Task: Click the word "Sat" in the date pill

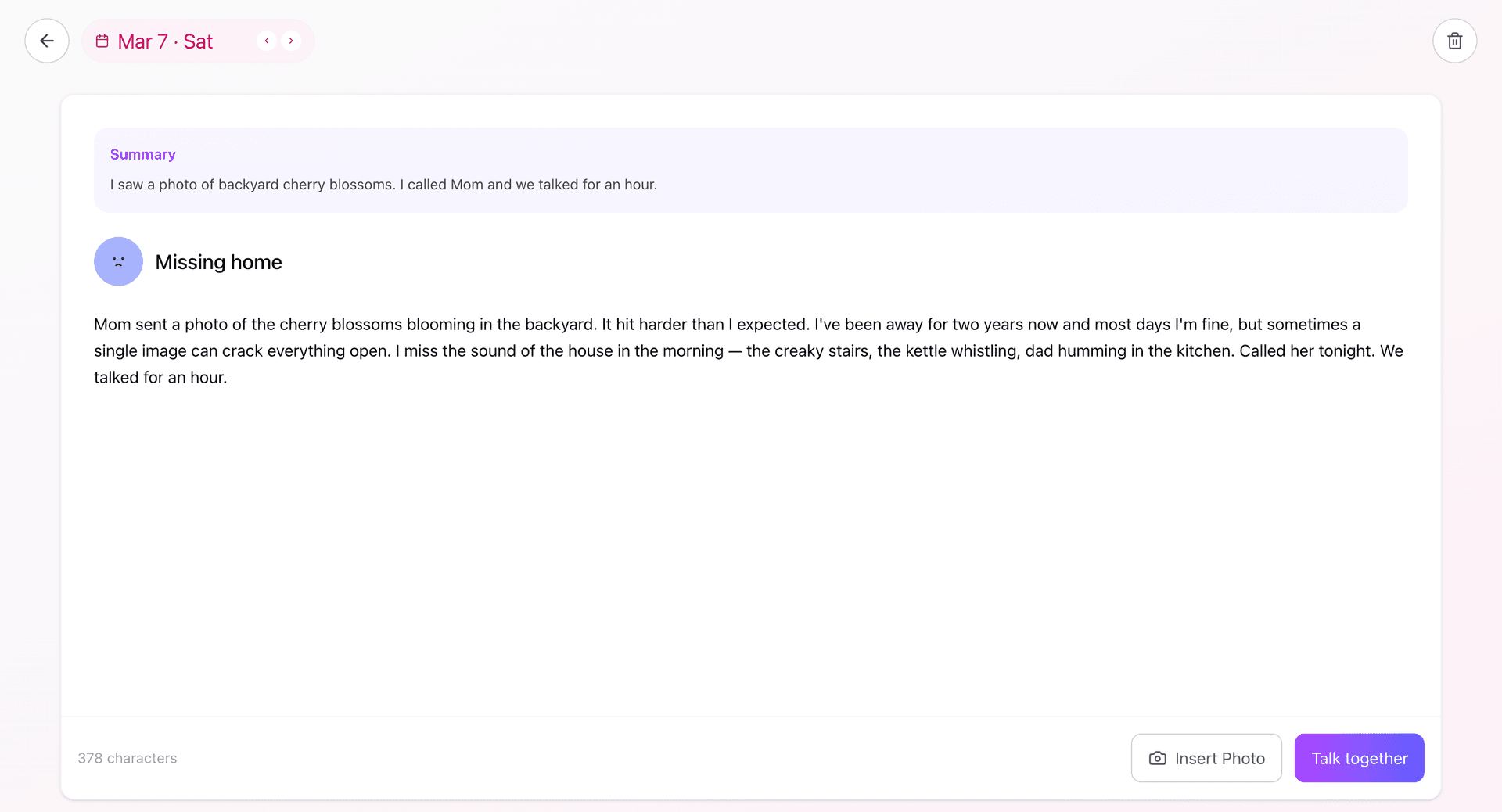Action: click(x=198, y=41)
